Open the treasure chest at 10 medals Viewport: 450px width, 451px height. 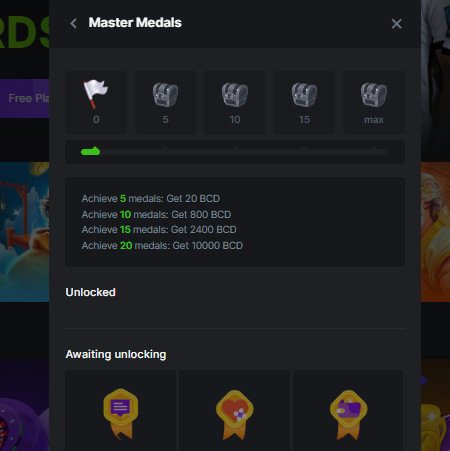tap(235, 95)
